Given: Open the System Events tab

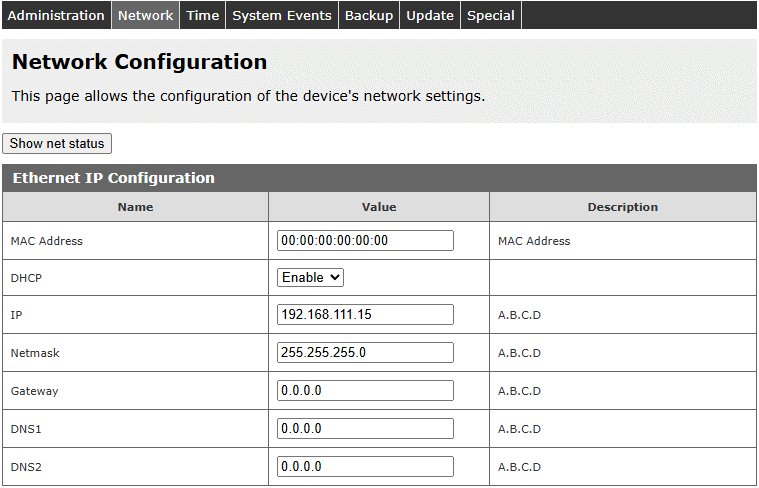Looking at the screenshot, I should tap(282, 15).
